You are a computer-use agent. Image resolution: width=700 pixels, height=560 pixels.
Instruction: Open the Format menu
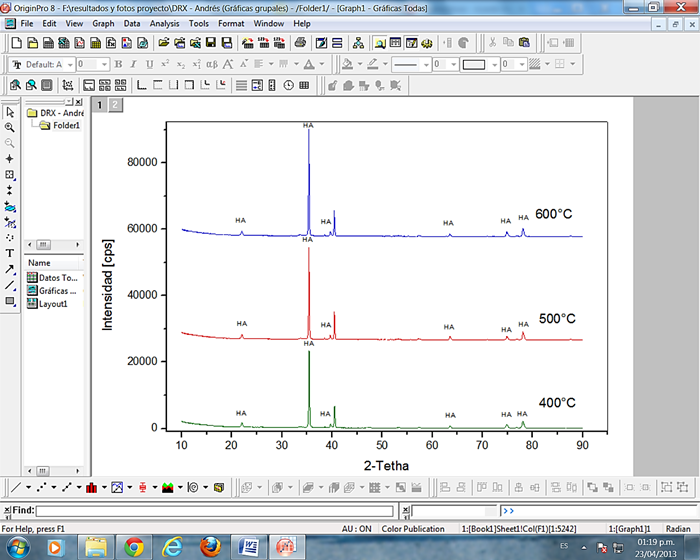point(231,22)
